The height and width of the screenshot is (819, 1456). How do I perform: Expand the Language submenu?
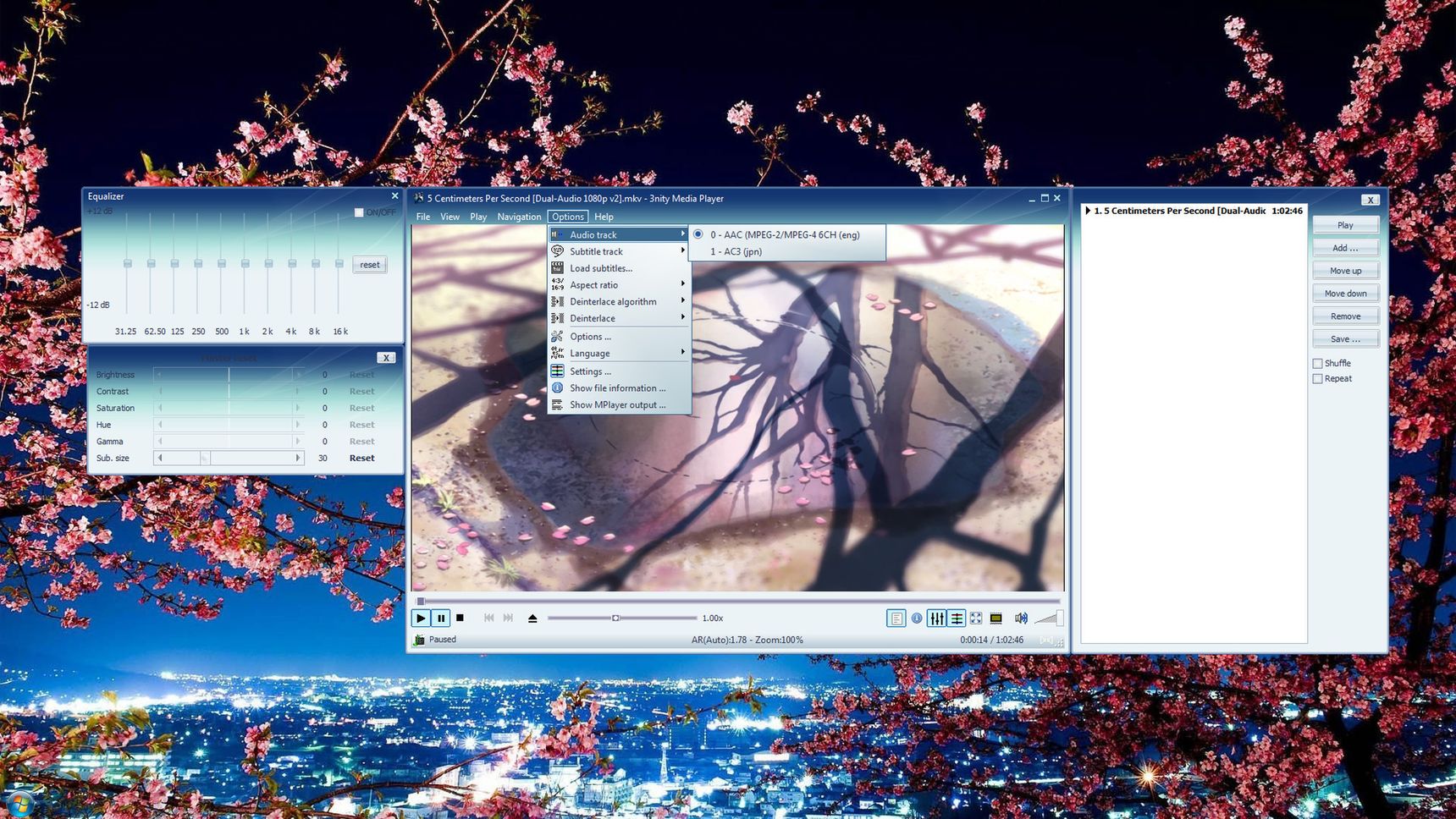[682, 353]
